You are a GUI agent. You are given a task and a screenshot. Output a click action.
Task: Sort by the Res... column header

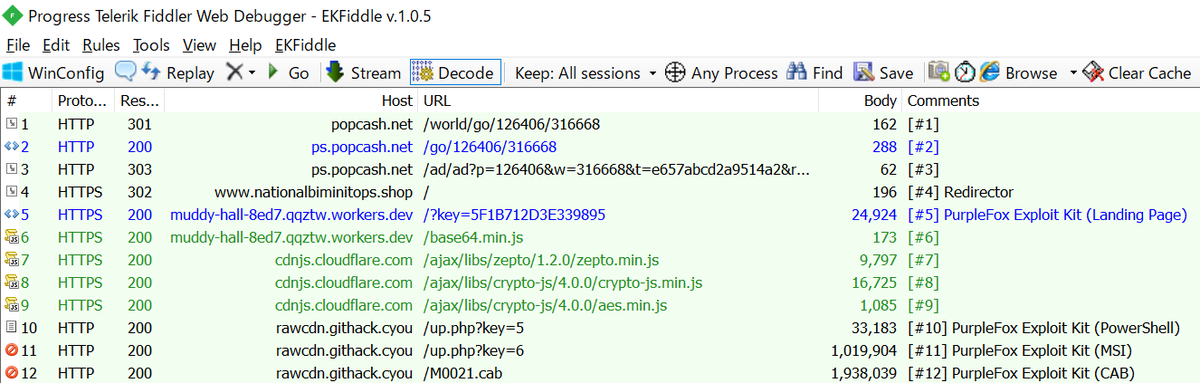point(139,101)
